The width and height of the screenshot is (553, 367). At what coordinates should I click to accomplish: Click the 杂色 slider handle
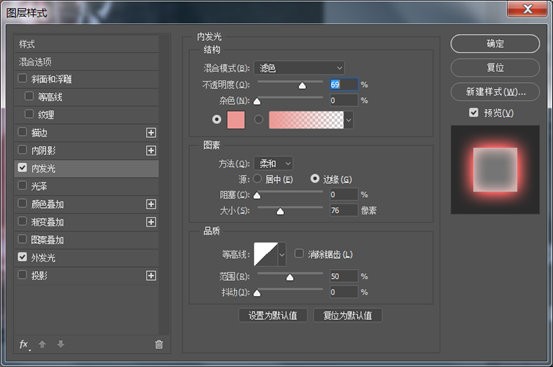click(257, 101)
